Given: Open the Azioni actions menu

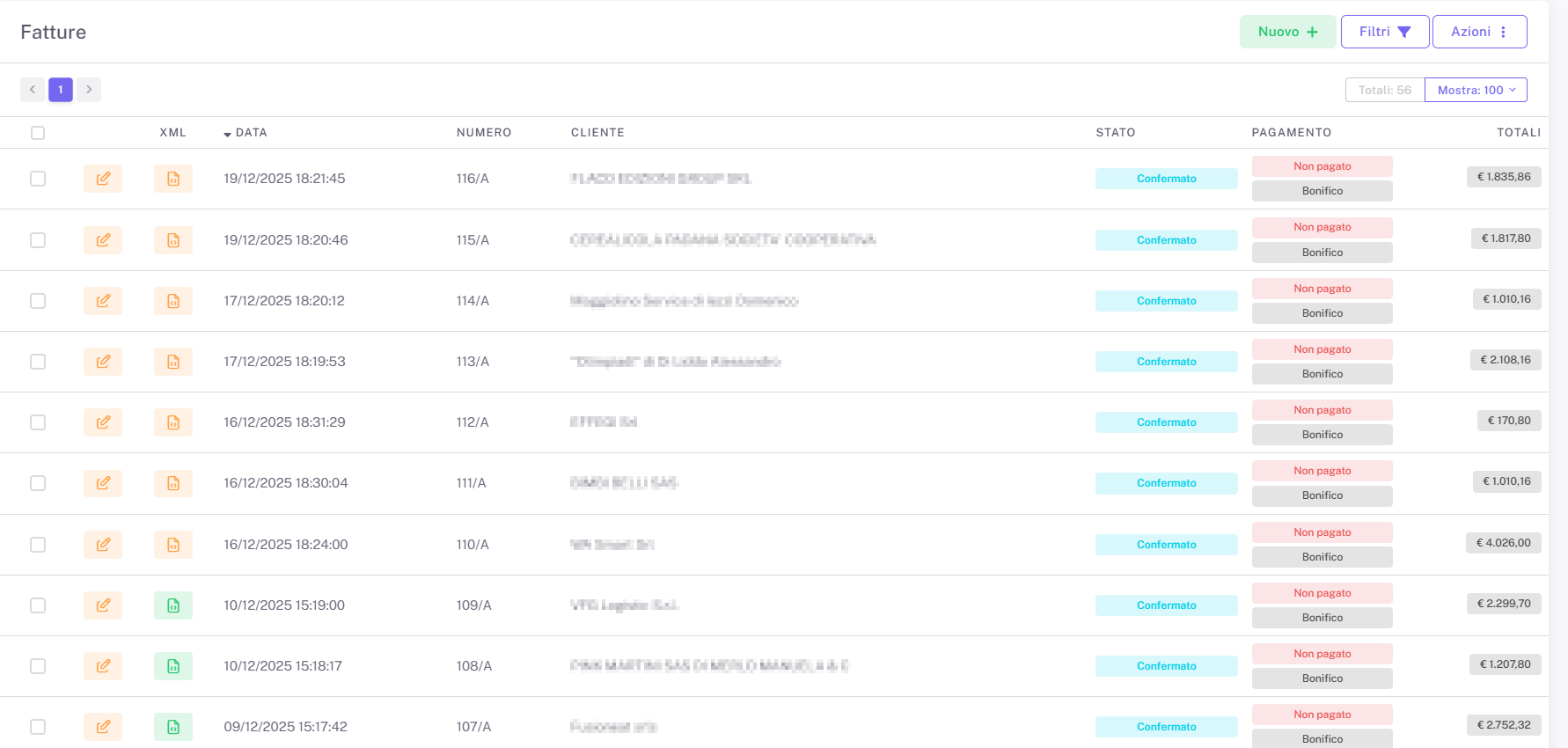Looking at the screenshot, I should click(x=1479, y=32).
